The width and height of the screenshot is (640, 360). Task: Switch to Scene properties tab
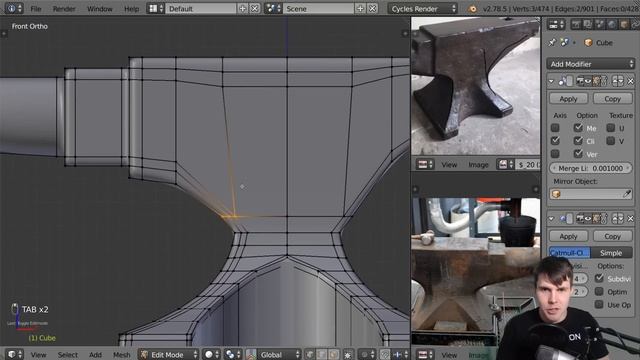click(599, 24)
